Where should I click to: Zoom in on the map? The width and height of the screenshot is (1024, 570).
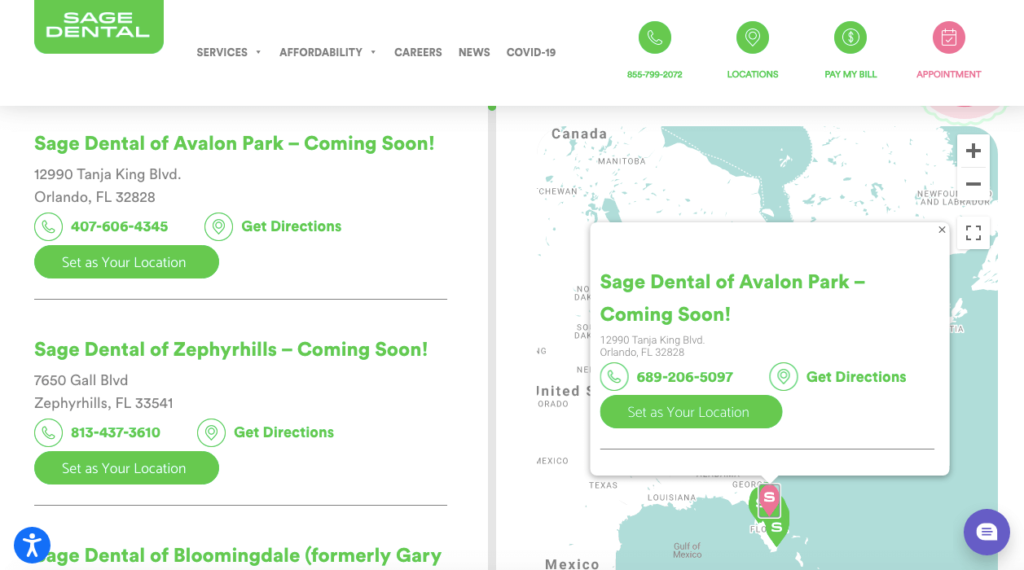(x=973, y=151)
